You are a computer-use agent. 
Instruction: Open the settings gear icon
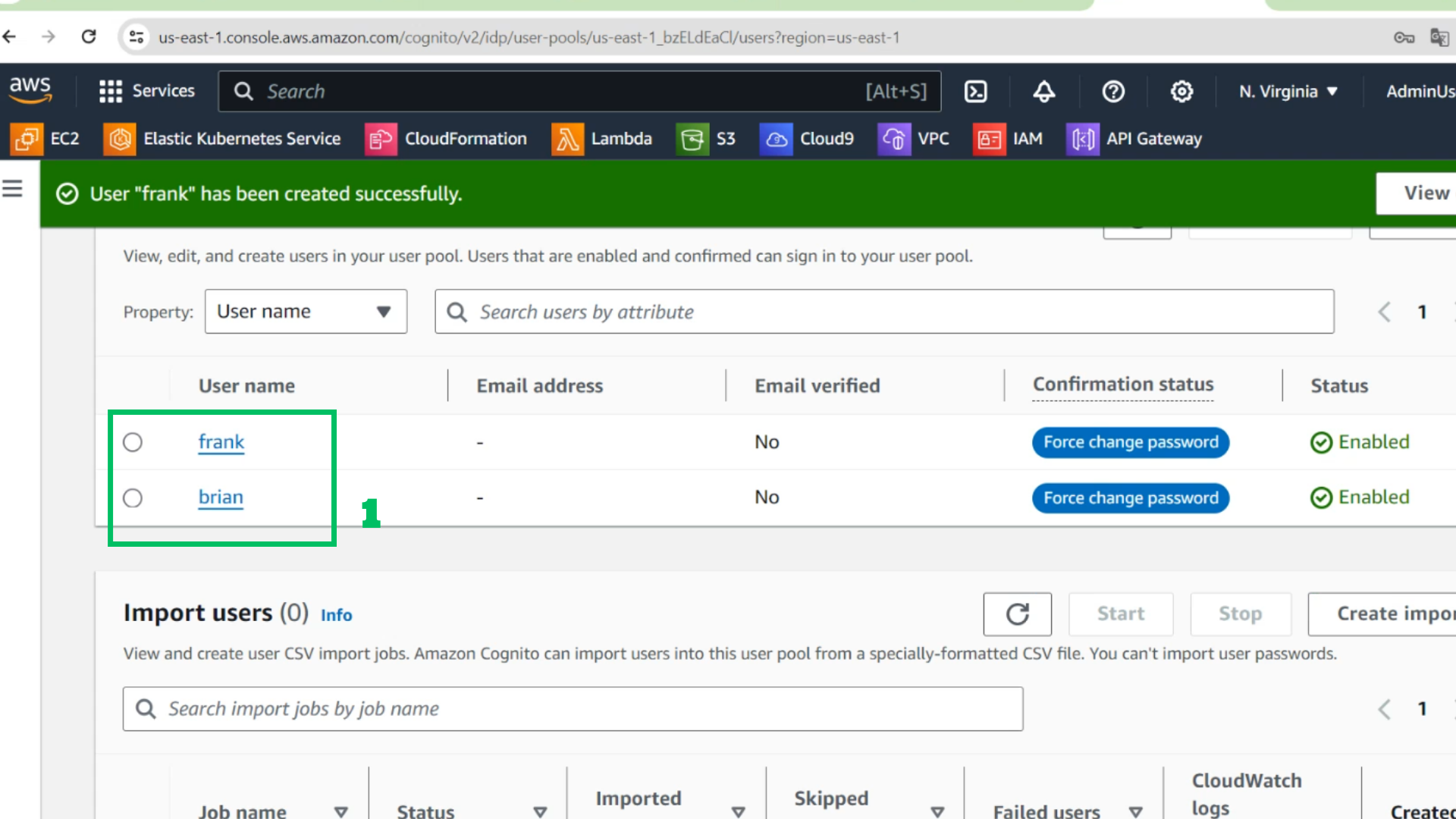pos(1181,92)
